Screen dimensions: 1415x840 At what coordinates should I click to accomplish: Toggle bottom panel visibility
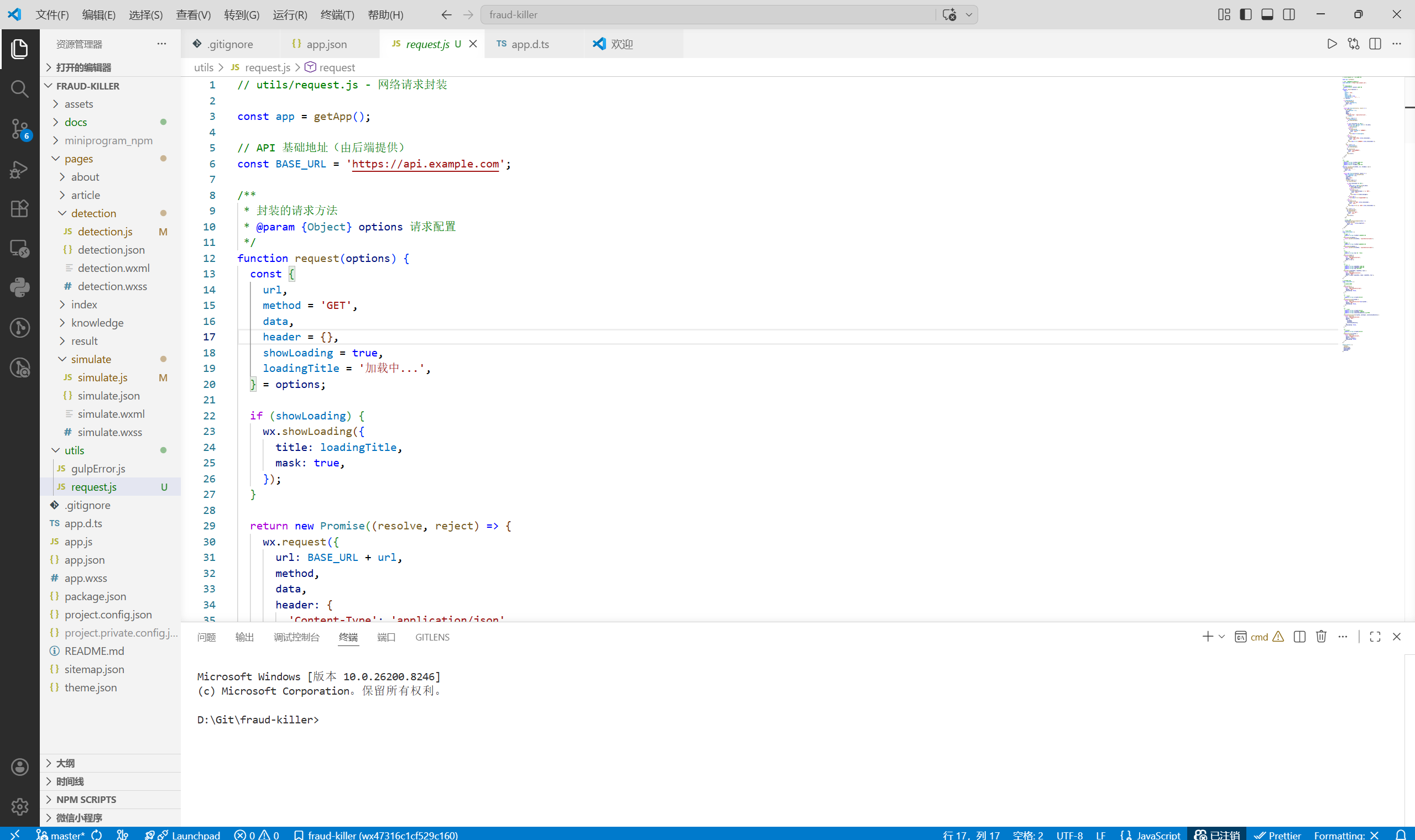(x=1267, y=15)
